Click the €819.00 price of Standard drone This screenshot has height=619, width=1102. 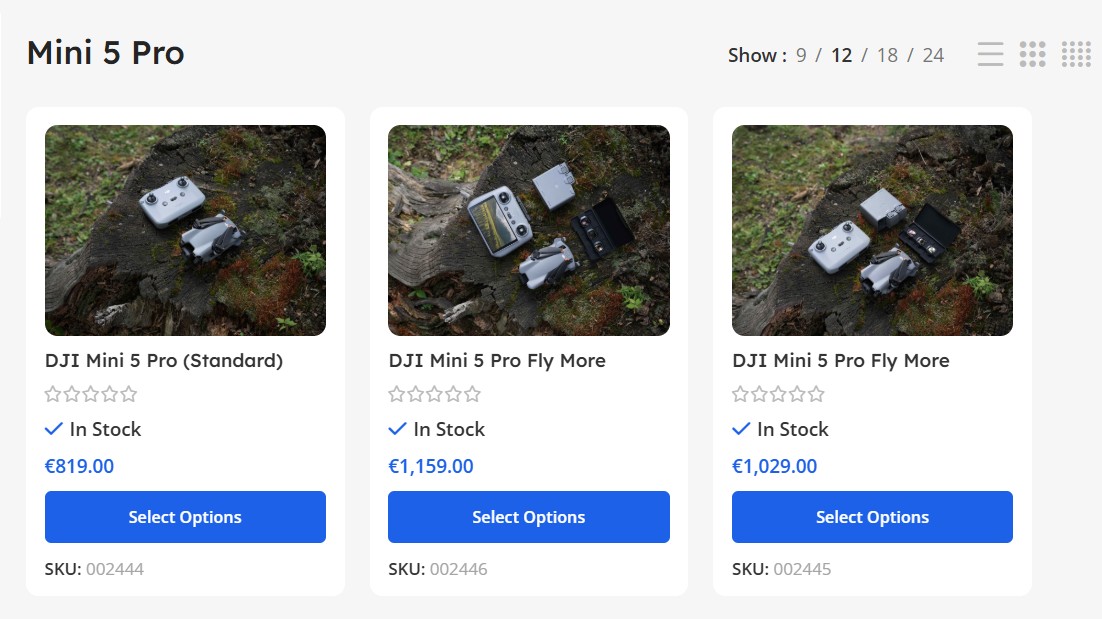click(80, 466)
